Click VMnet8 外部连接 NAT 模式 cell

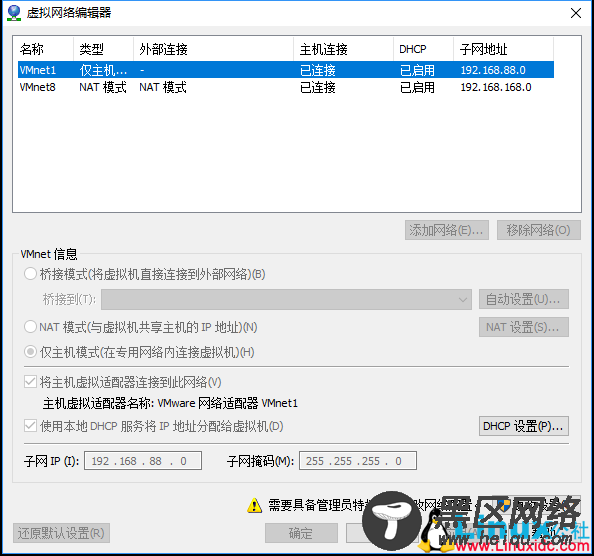pos(163,87)
